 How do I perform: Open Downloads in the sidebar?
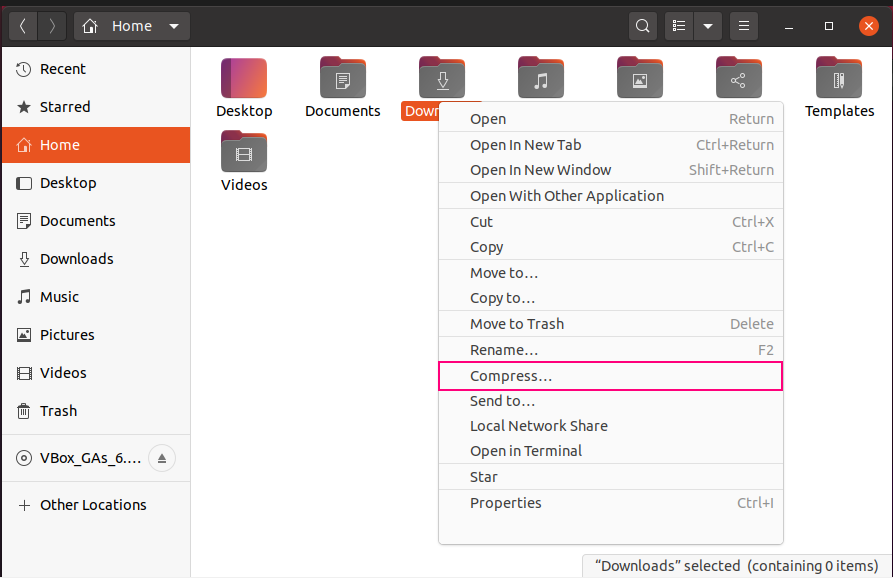[96, 259]
